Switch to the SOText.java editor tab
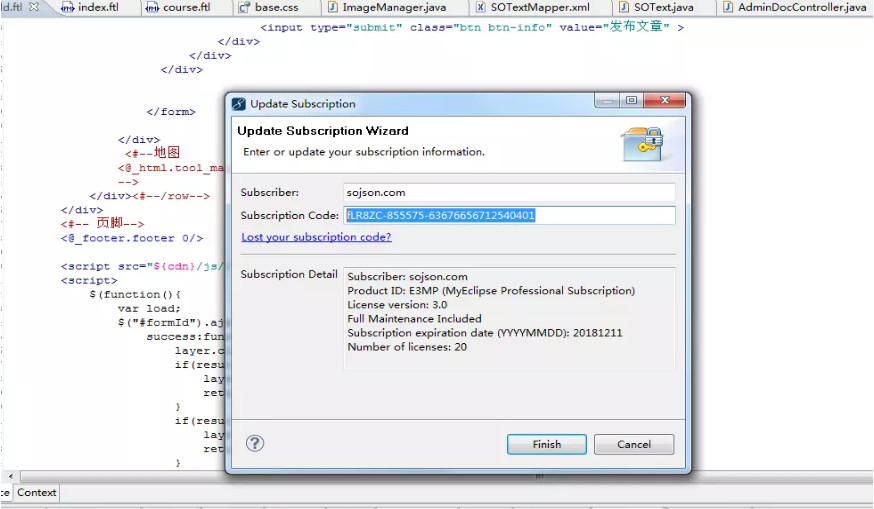The image size is (874, 509). click(657, 8)
